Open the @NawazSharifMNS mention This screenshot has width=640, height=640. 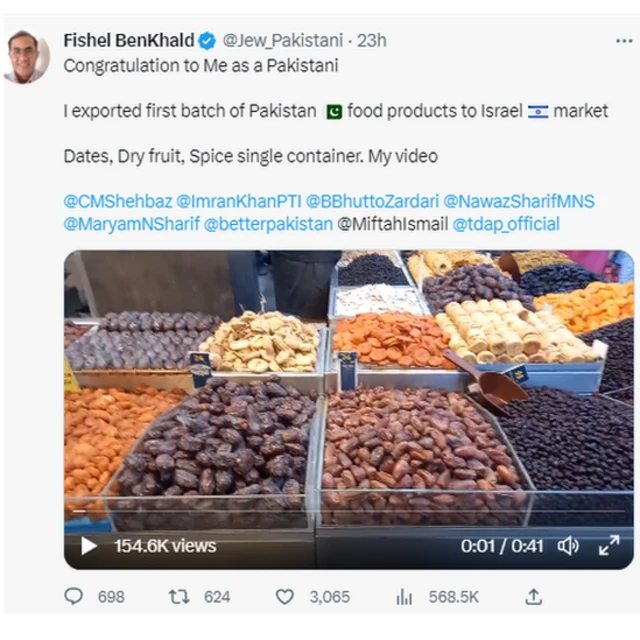pos(519,201)
